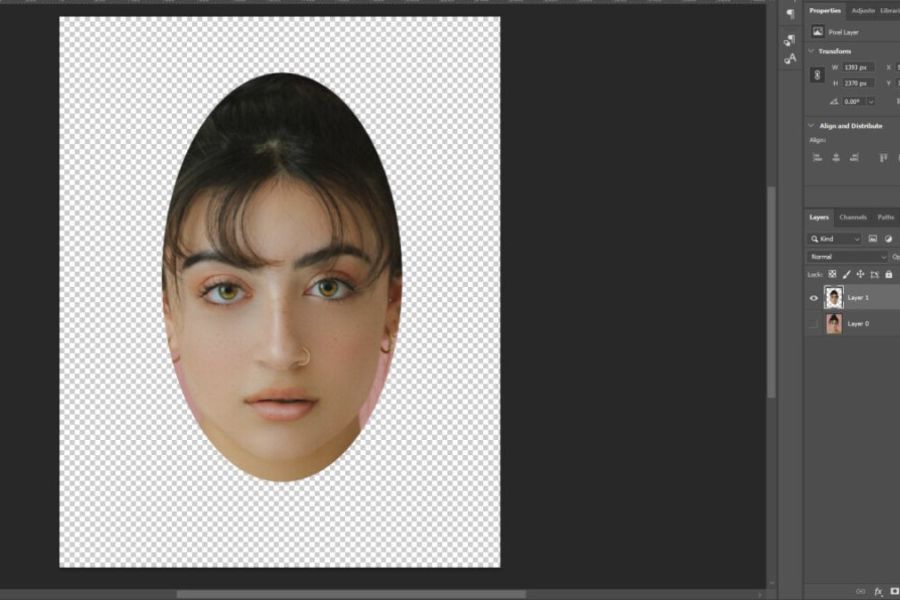Lock layer position with move icon
This screenshot has width=900, height=600.
click(860, 274)
